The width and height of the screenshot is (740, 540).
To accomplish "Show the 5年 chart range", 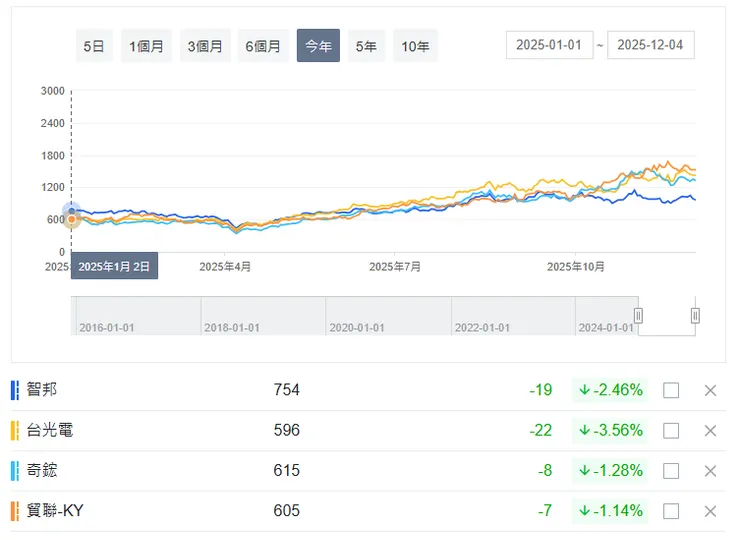I will pyautogui.click(x=366, y=46).
